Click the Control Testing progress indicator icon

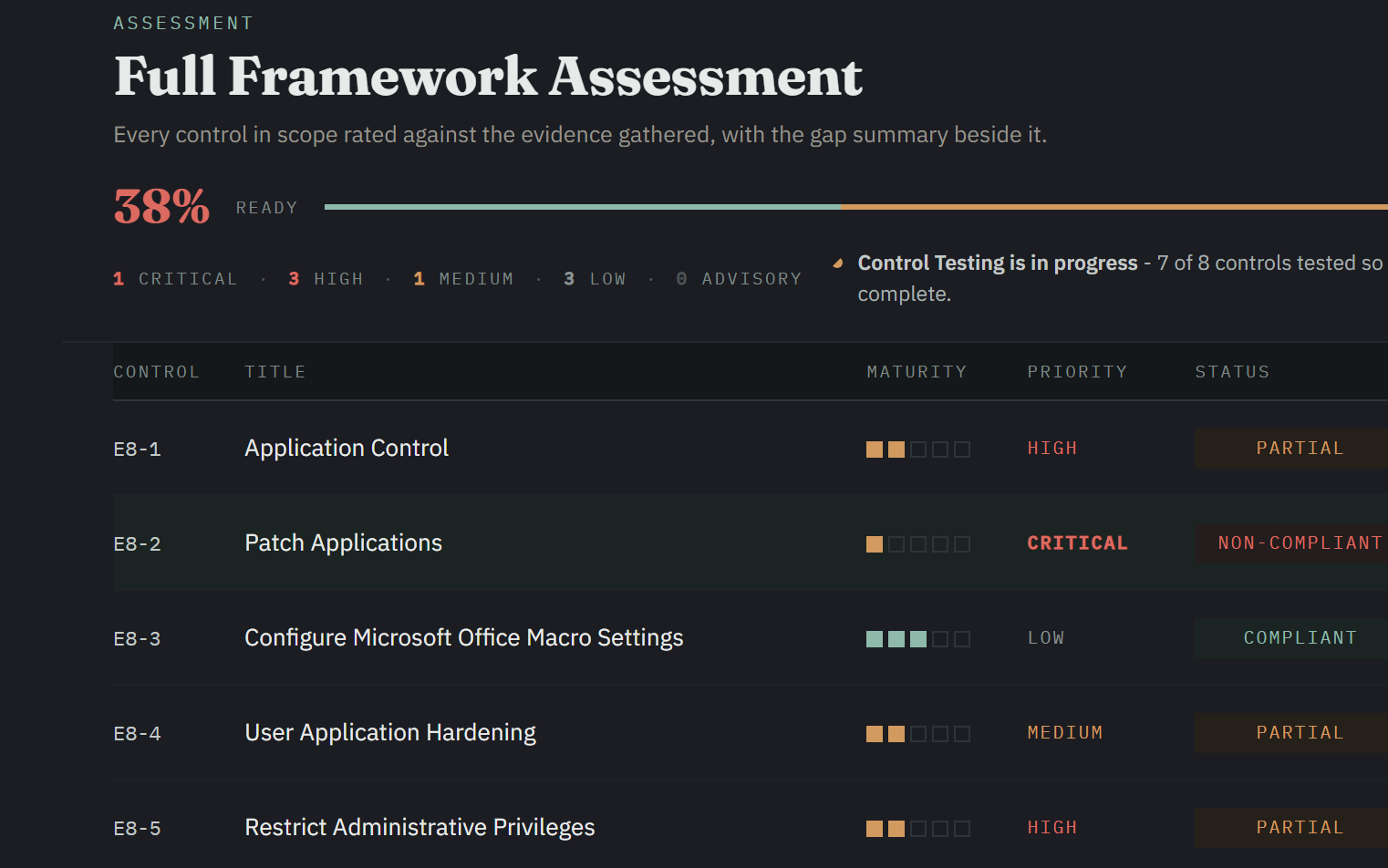point(838,263)
